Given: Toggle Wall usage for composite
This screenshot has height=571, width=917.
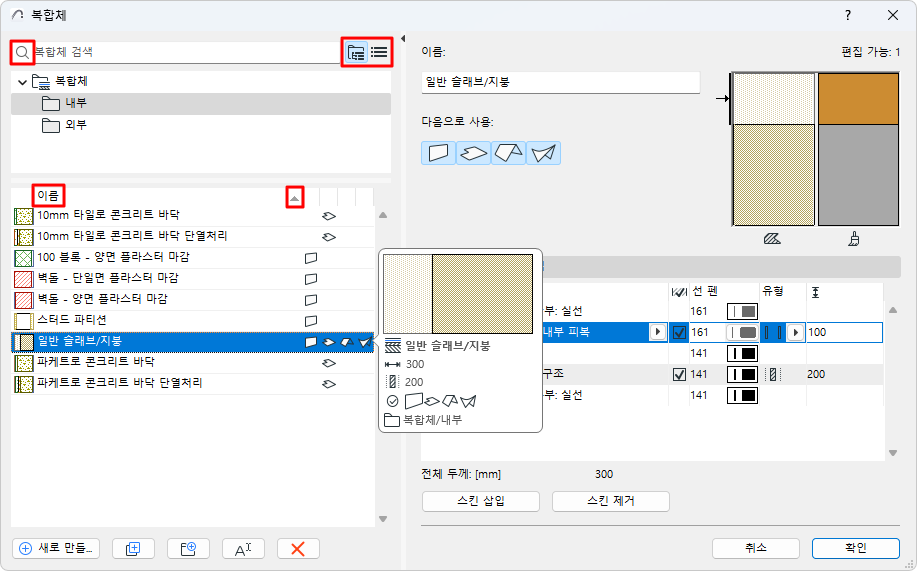Looking at the screenshot, I should pos(438,153).
